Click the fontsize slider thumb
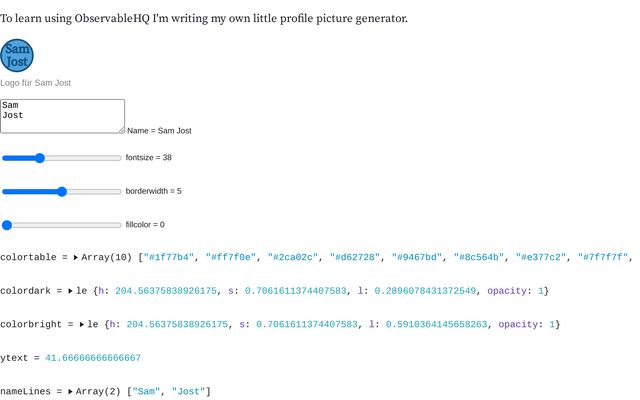The image size is (640, 400). click(x=40, y=158)
